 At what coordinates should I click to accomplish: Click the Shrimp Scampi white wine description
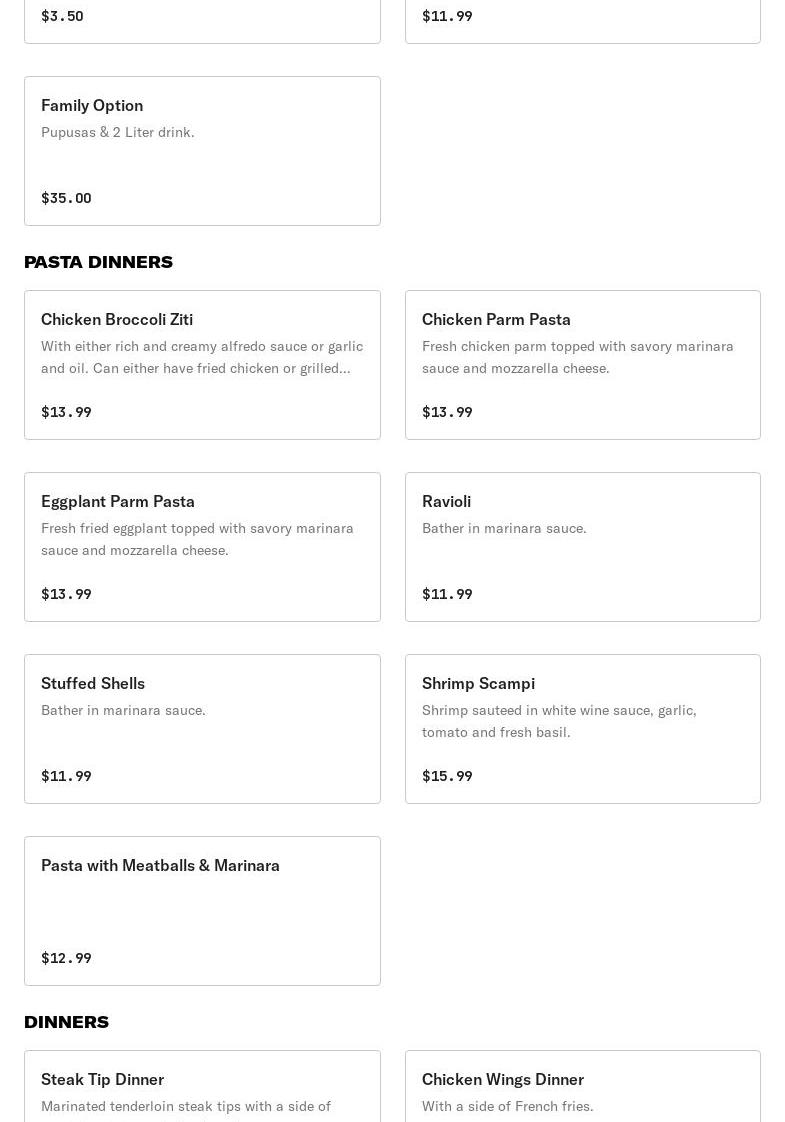[559, 721]
